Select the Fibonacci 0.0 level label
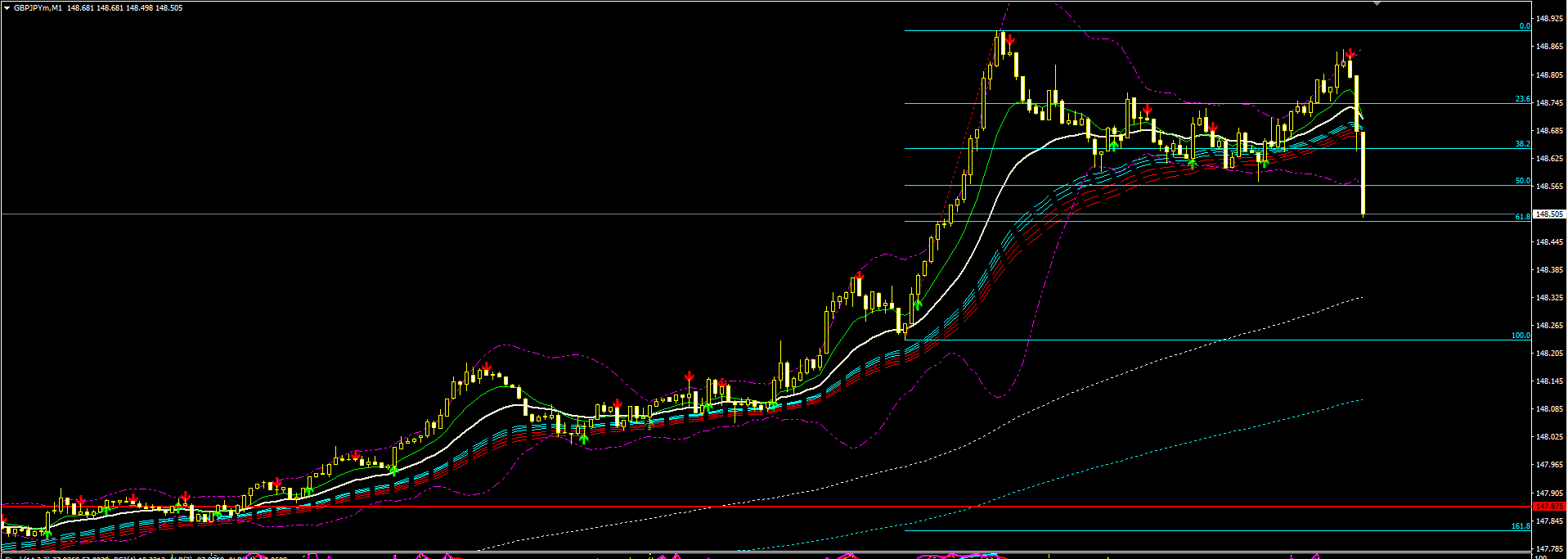1568x559 pixels. (1525, 26)
